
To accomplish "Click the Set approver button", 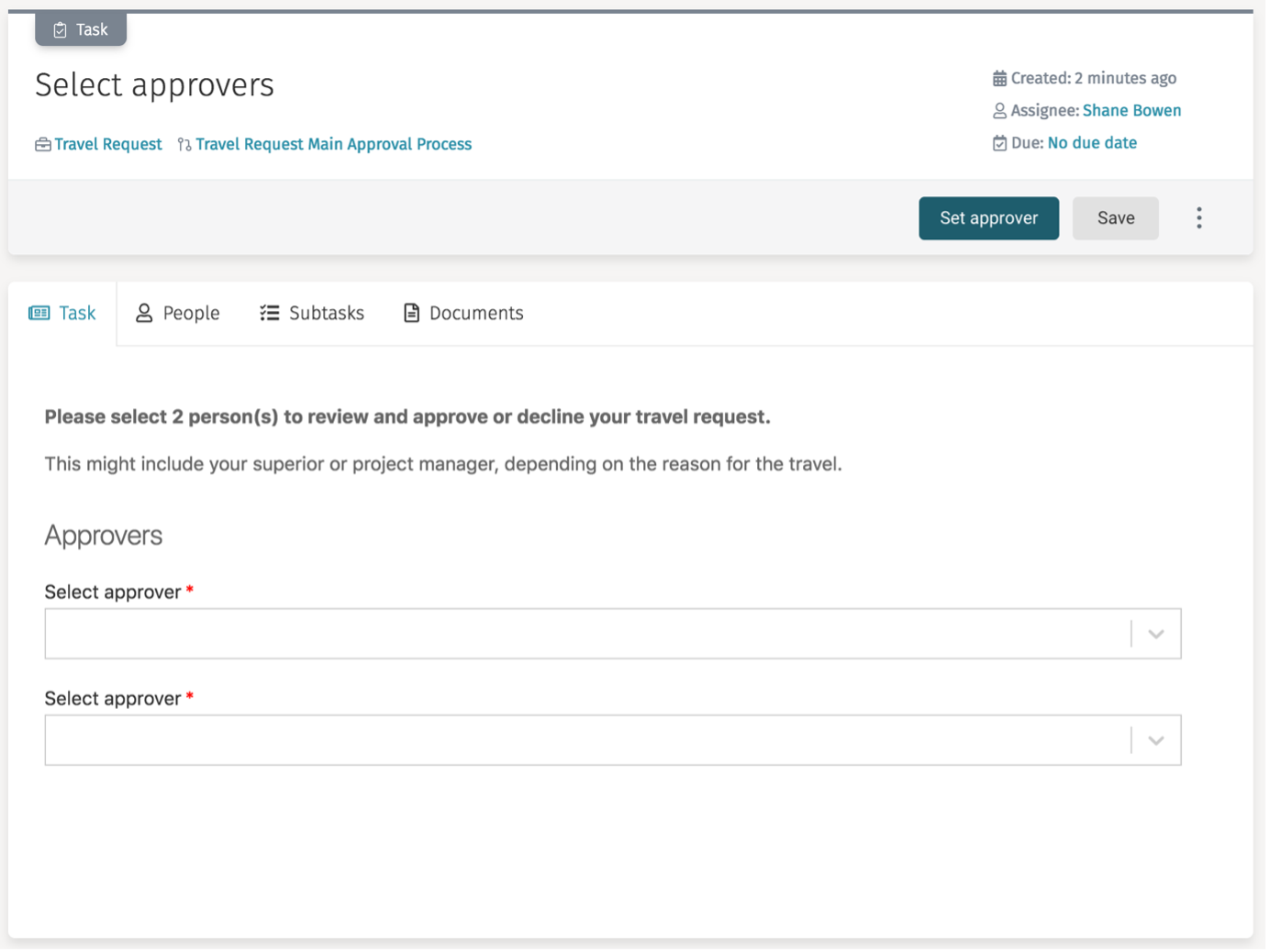I will 988,217.
